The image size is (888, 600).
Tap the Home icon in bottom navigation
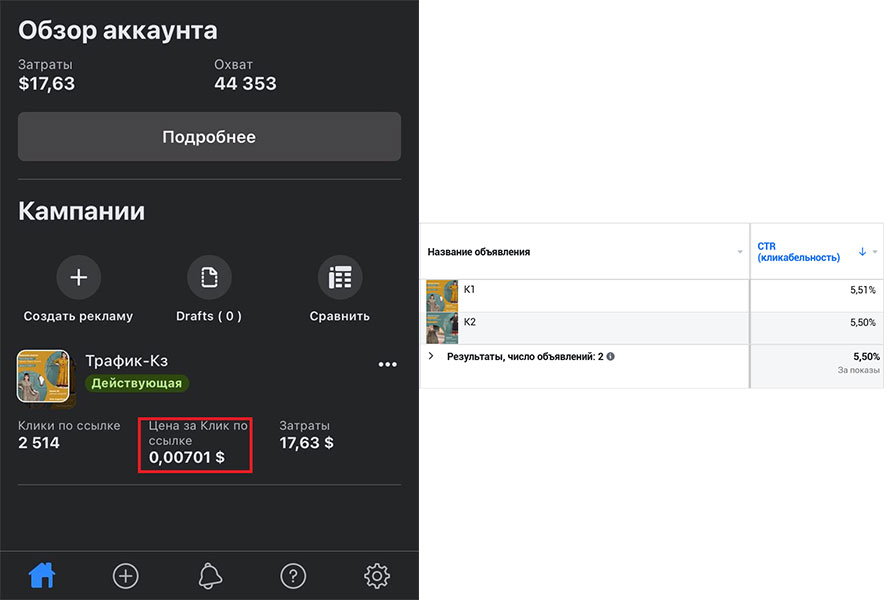tap(42, 575)
